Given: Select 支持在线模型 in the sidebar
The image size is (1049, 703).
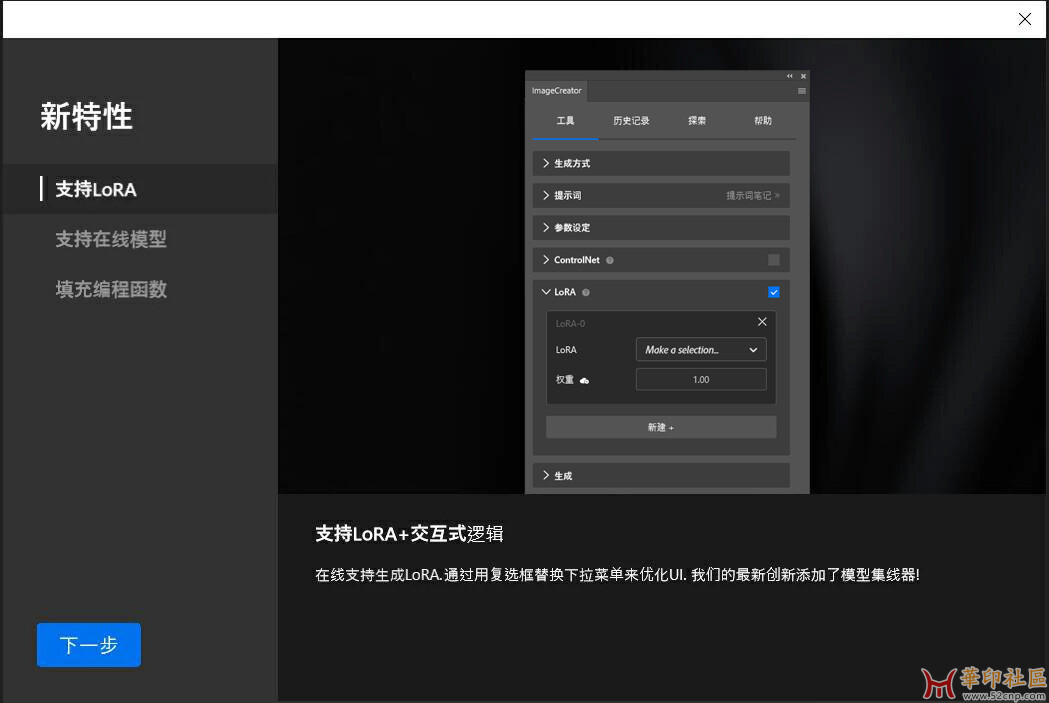Looking at the screenshot, I should (x=111, y=239).
